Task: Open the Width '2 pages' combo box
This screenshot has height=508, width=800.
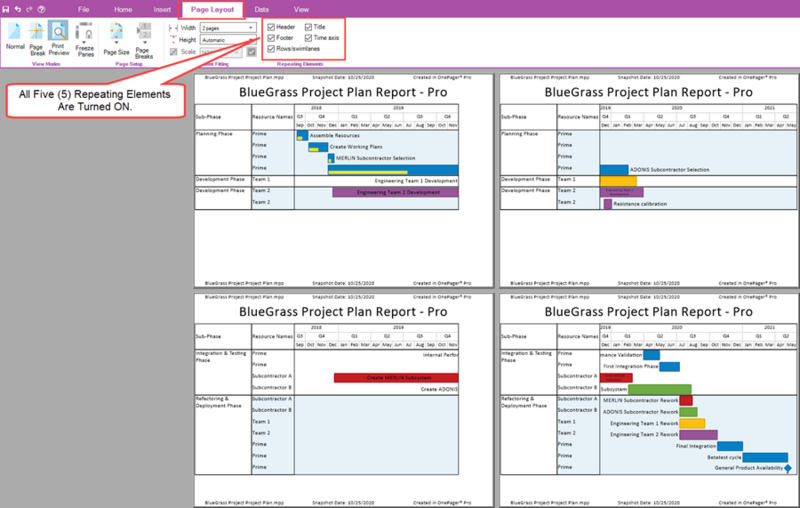Action: (x=228, y=28)
